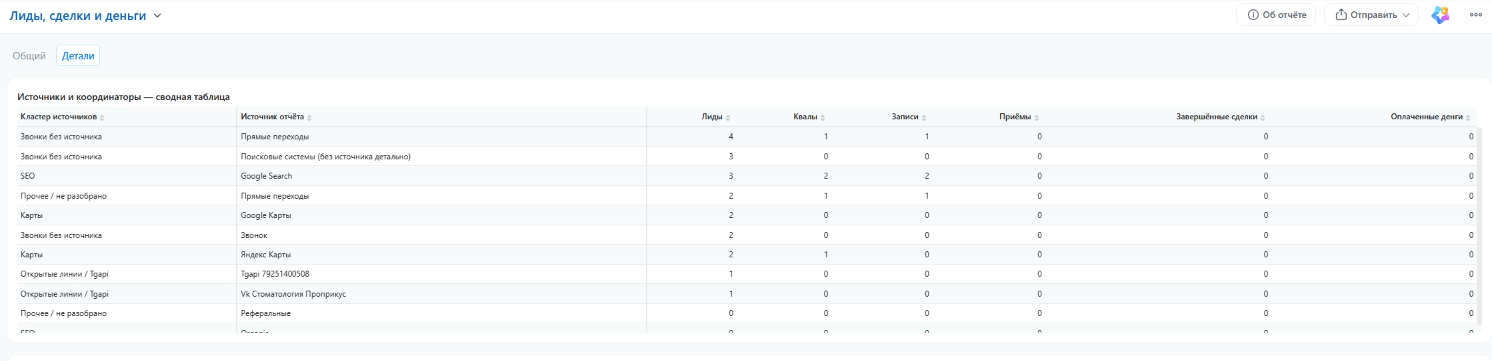The width and height of the screenshot is (1492, 361).
Task: Click Квалы value 1 in Яндекс Карты row
Action: pyautogui.click(x=825, y=255)
